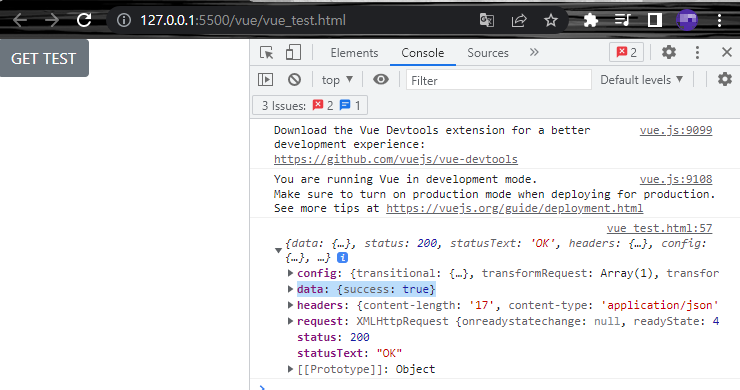The image size is (740, 390).
Task: Click the browser back arrow
Action: tap(20, 20)
